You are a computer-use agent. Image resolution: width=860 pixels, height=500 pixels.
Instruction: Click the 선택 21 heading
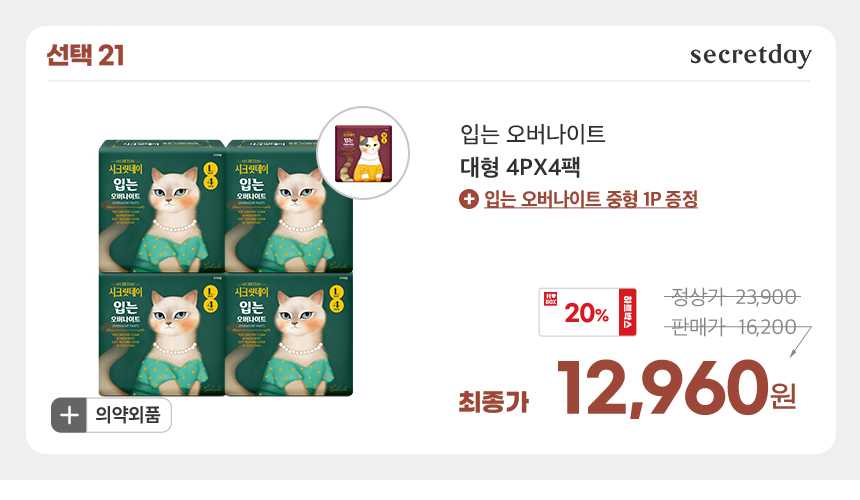tap(86, 55)
